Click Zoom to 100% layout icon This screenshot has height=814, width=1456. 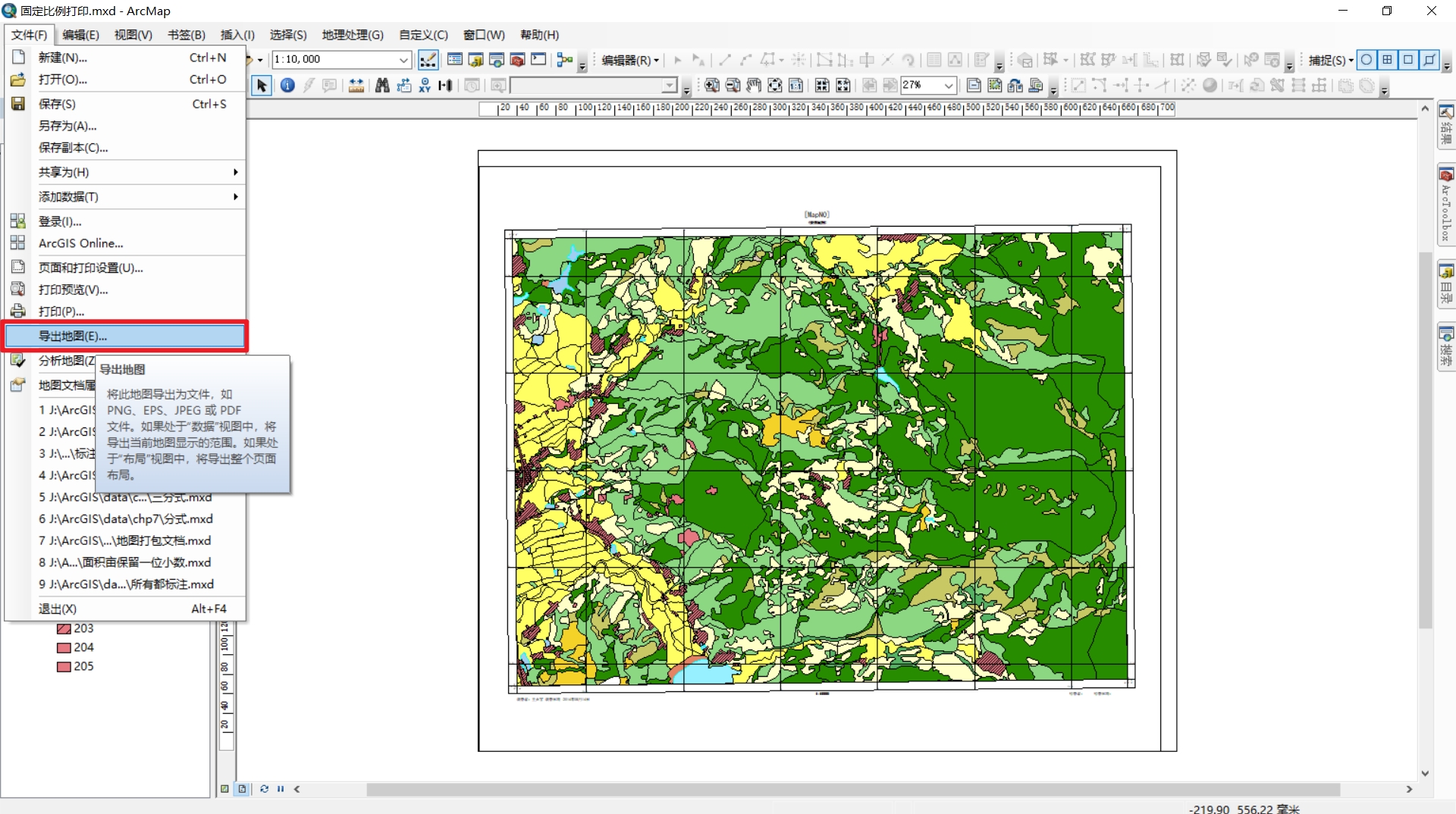click(795, 86)
